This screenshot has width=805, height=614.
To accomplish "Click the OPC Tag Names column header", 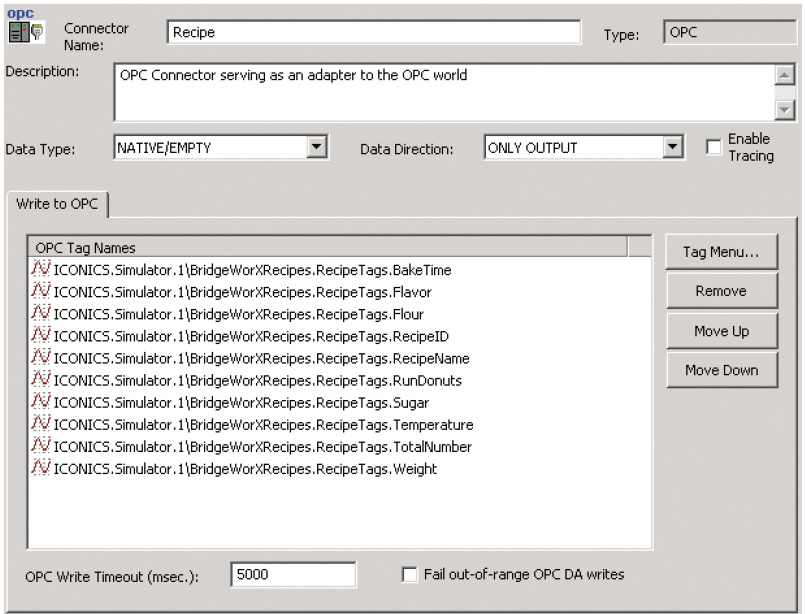I will coord(328,247).
